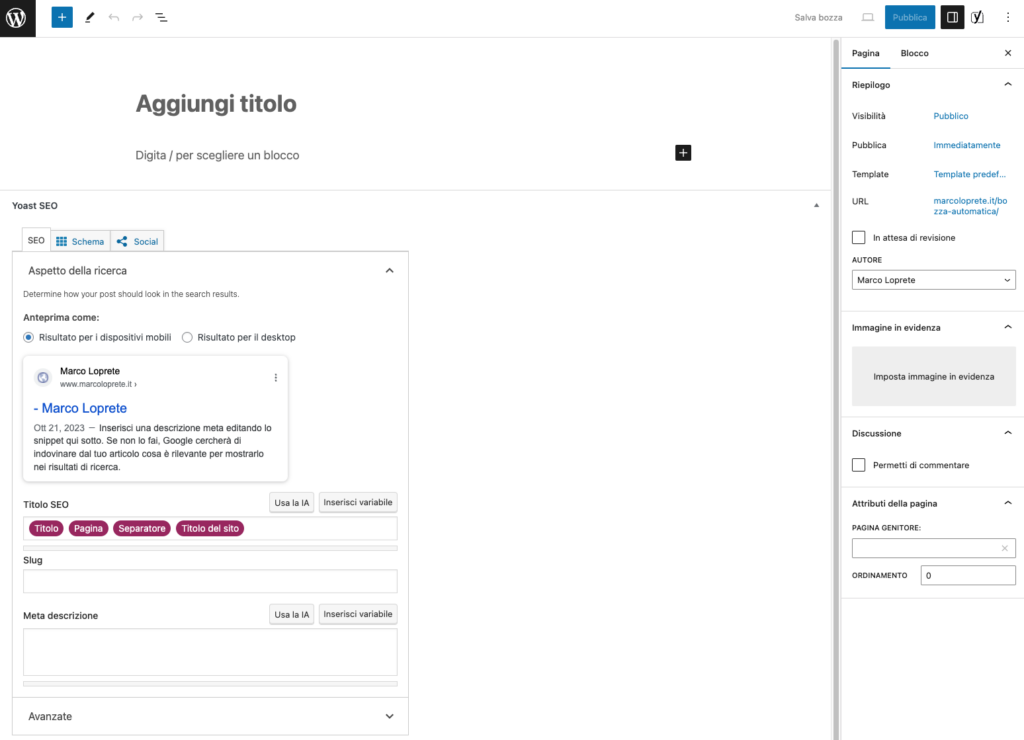Redo with the right arrow icon
This screenshot has width=1024, height=740.
(x=137, y=18)
